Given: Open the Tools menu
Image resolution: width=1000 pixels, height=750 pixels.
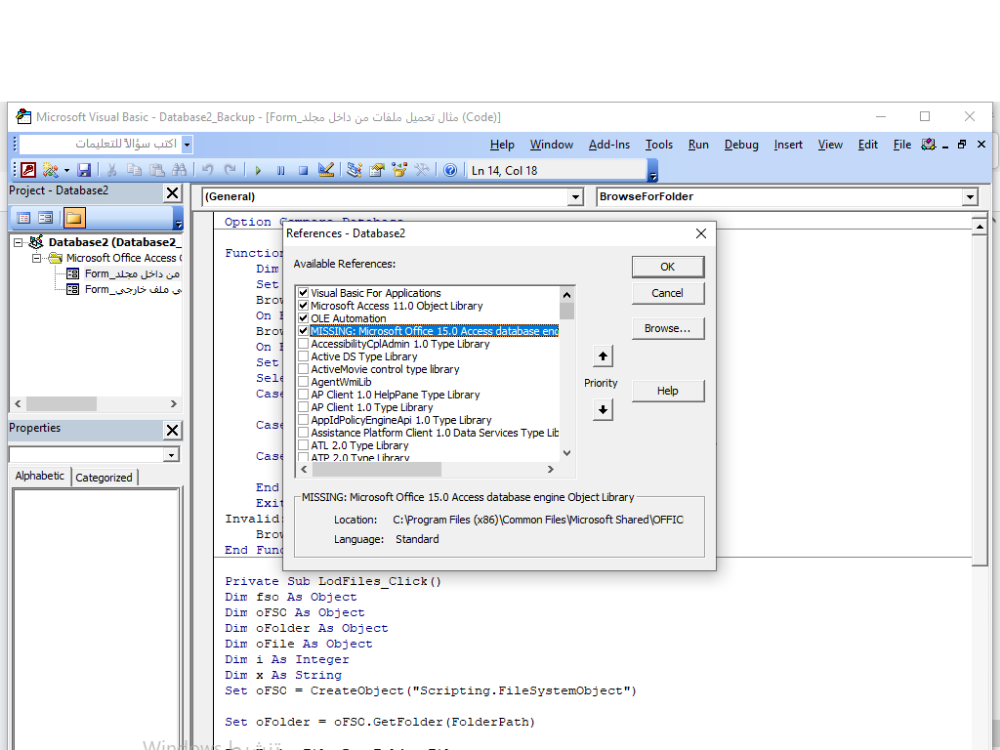Looking at the screenshot, I should click(x=659, y=145).
